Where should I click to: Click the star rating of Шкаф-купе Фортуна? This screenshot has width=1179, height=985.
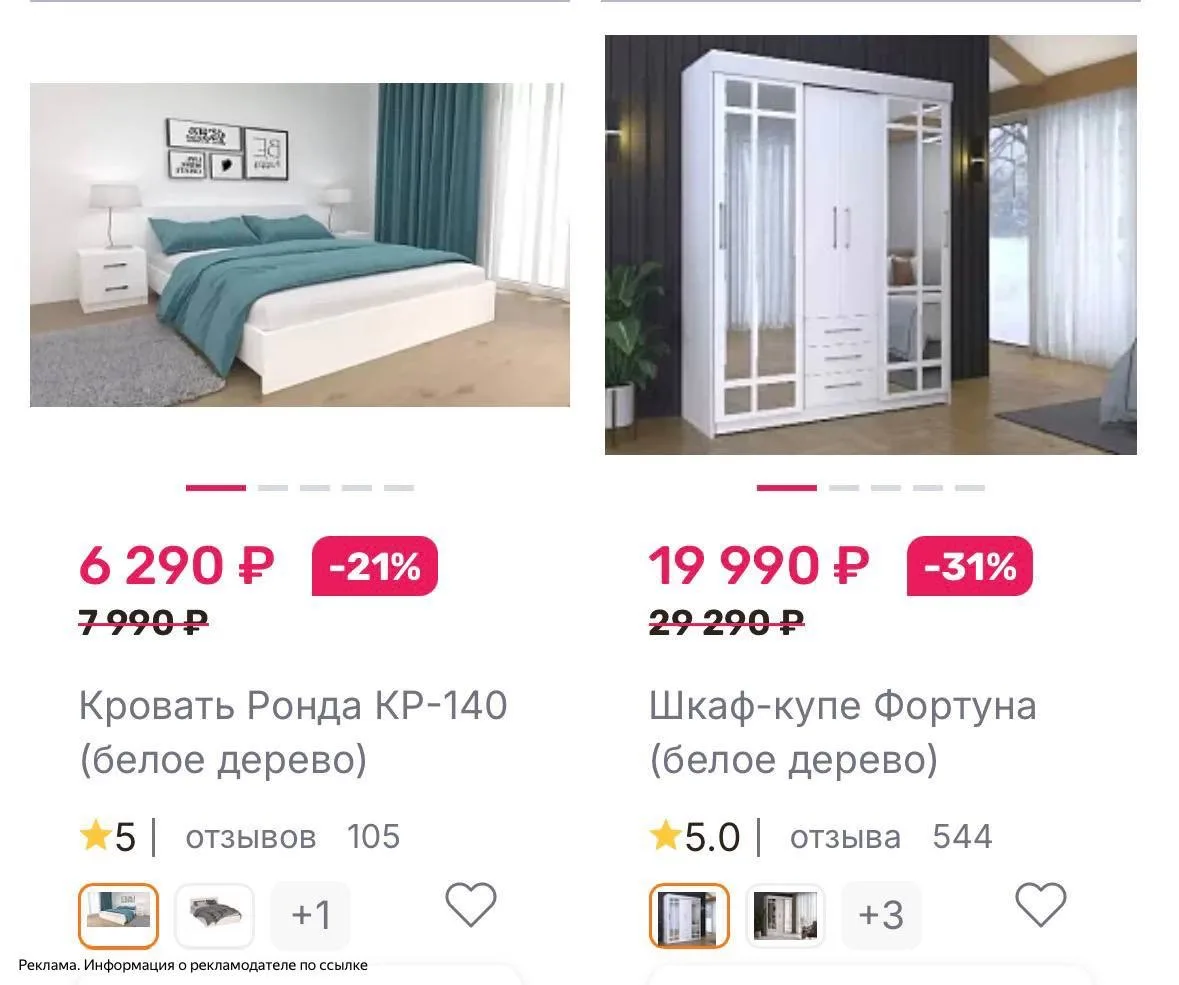pos(695,837)
